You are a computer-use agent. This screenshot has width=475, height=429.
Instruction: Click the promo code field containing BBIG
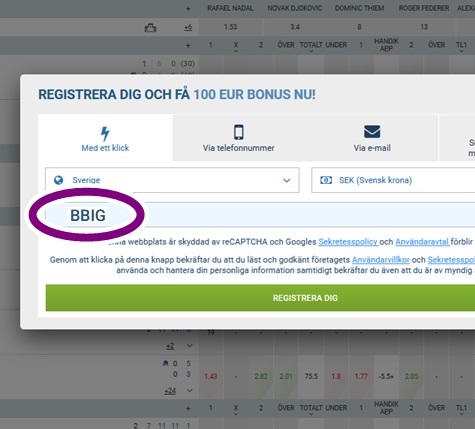pyautogui.click(x=260, y=215)
